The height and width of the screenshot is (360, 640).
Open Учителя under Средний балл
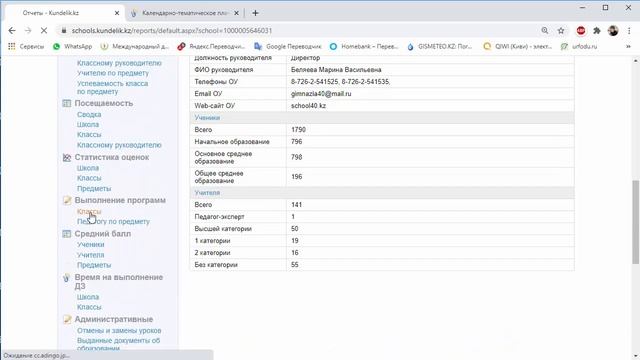(x=91, y=255)
